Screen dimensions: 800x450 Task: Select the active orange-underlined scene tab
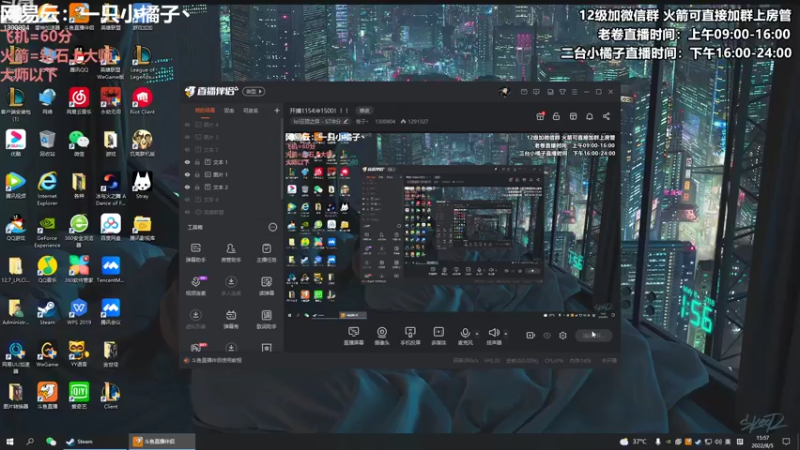pyautogui.click(x=205, y=110)
